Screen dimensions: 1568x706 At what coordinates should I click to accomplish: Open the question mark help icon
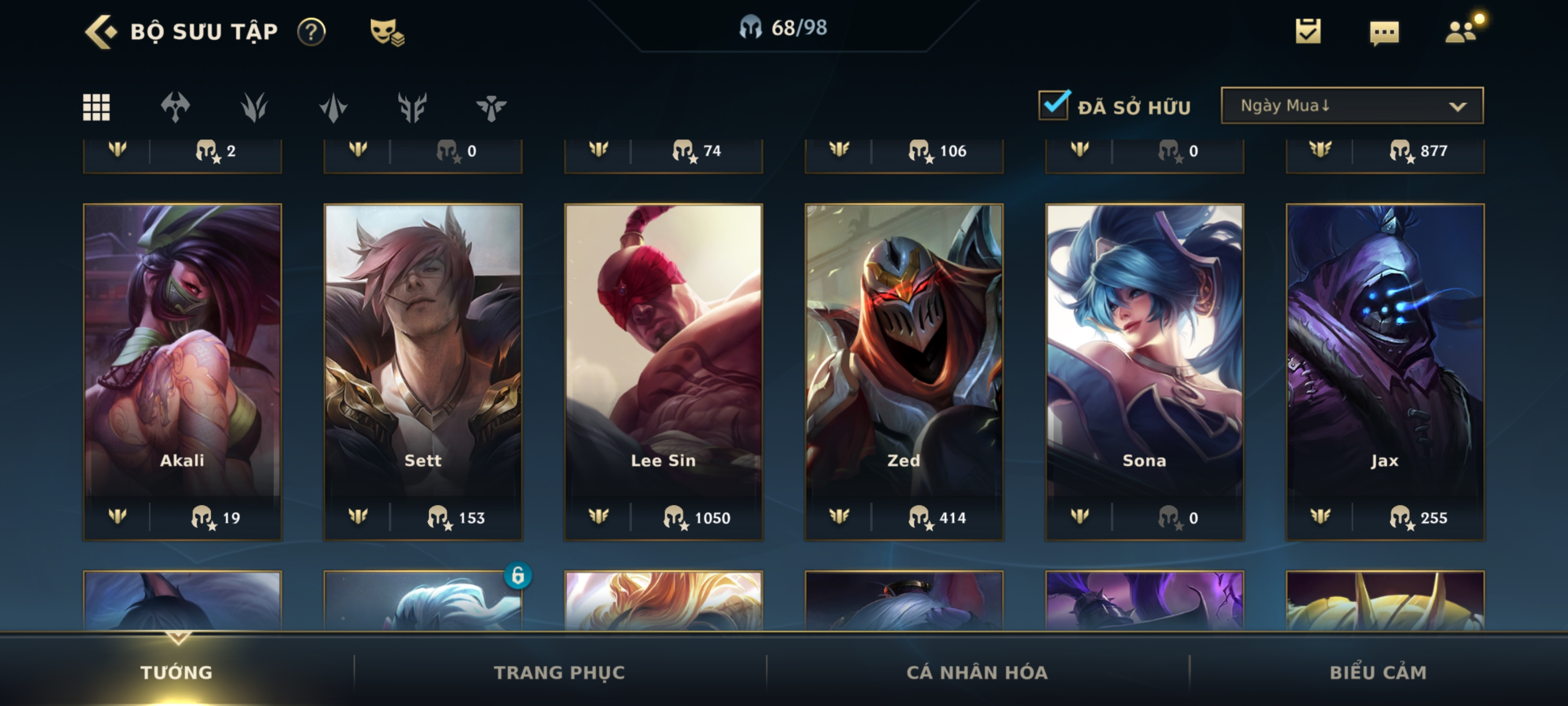click(311, 32)
